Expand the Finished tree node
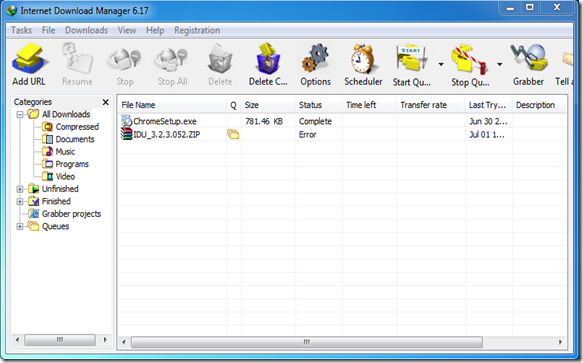Screen dimensions: 583x363 pyautogui.click(x=20, y=201)
